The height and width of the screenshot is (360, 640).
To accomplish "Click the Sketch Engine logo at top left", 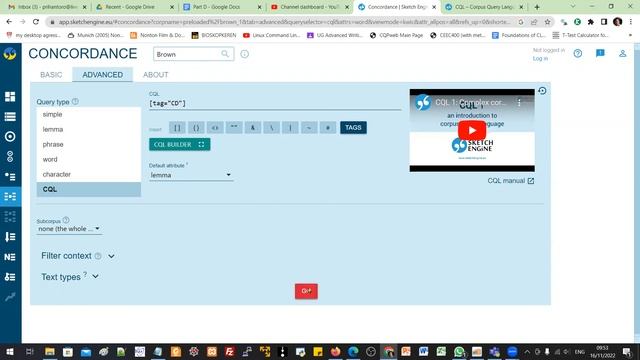I will pos(10,53).
